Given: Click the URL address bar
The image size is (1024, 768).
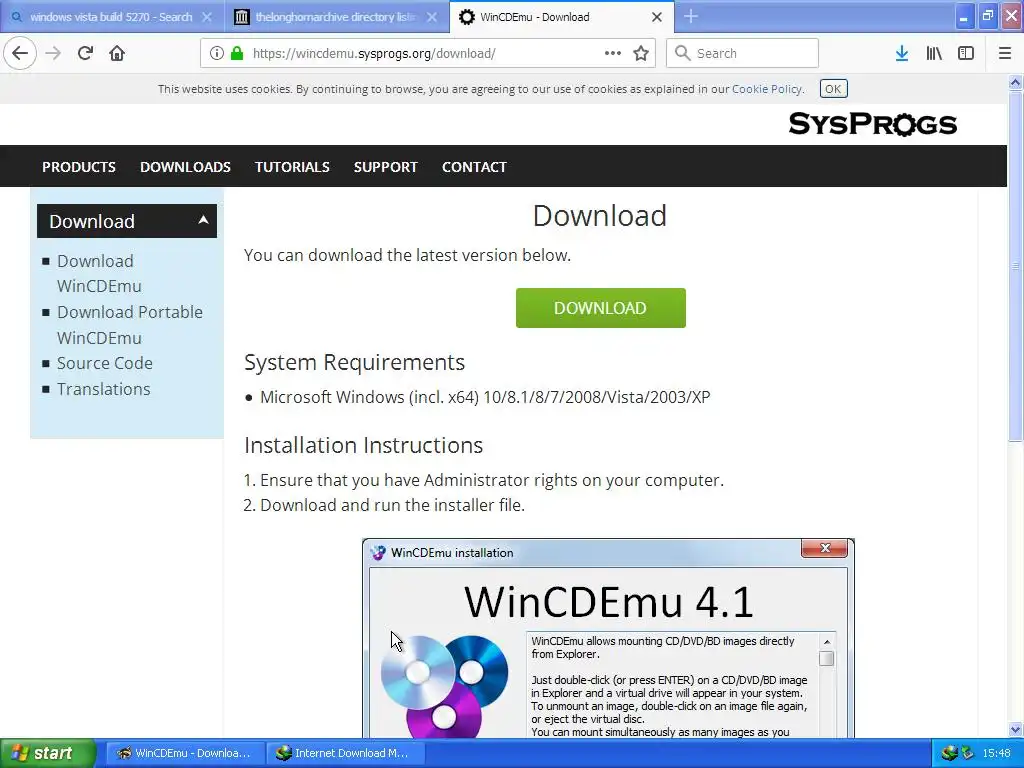Looking at the screenshot, I should tap(428, 53).
